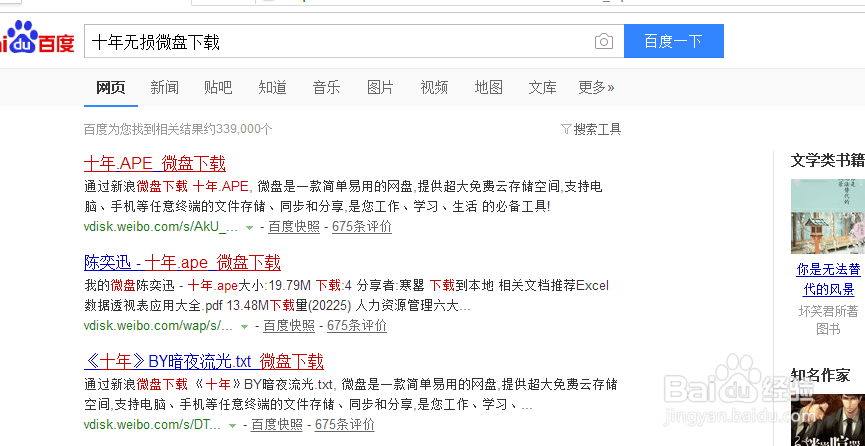
Task: Click URL vdisk.weibo.com/wap/s/...
Action: pyautogui.click(x=158, y=326)
